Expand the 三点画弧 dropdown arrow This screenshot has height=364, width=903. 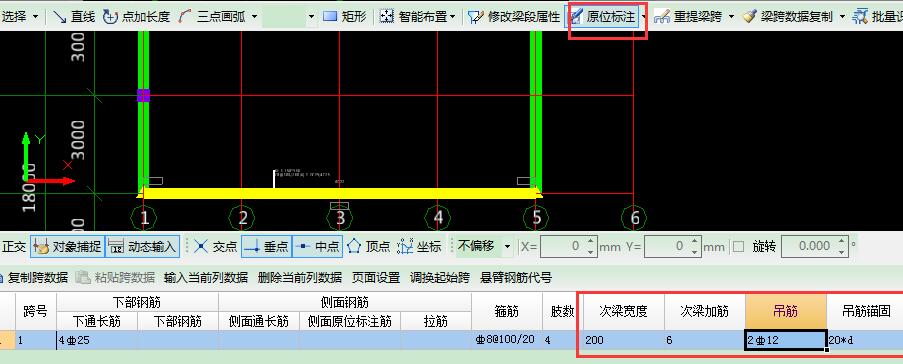click(255, 16)
